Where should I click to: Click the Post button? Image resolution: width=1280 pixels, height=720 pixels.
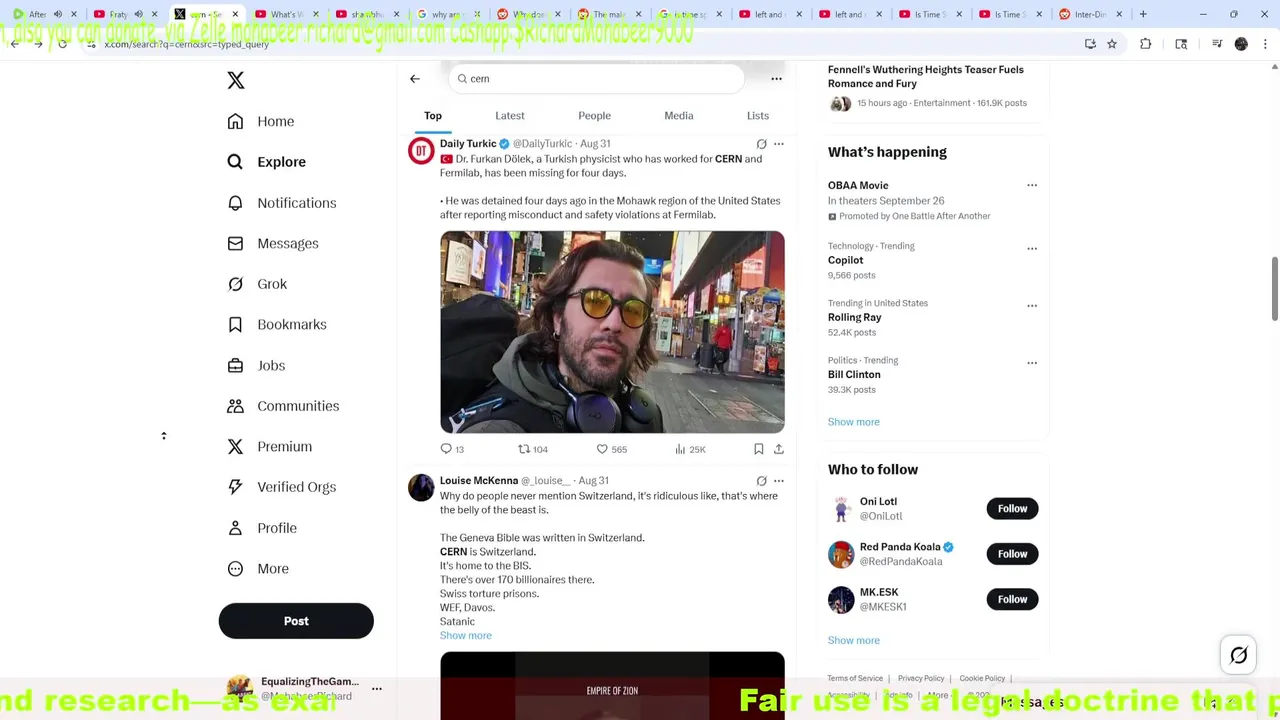296,621
